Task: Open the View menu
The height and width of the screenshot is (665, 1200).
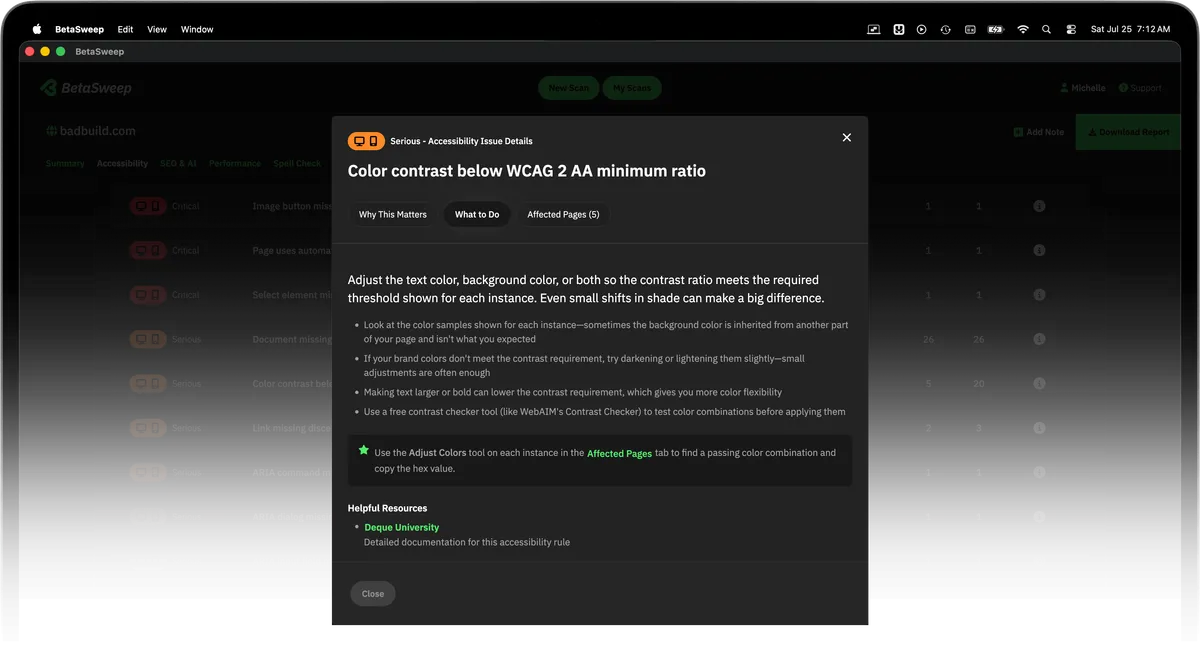Action: coord(157,29)
